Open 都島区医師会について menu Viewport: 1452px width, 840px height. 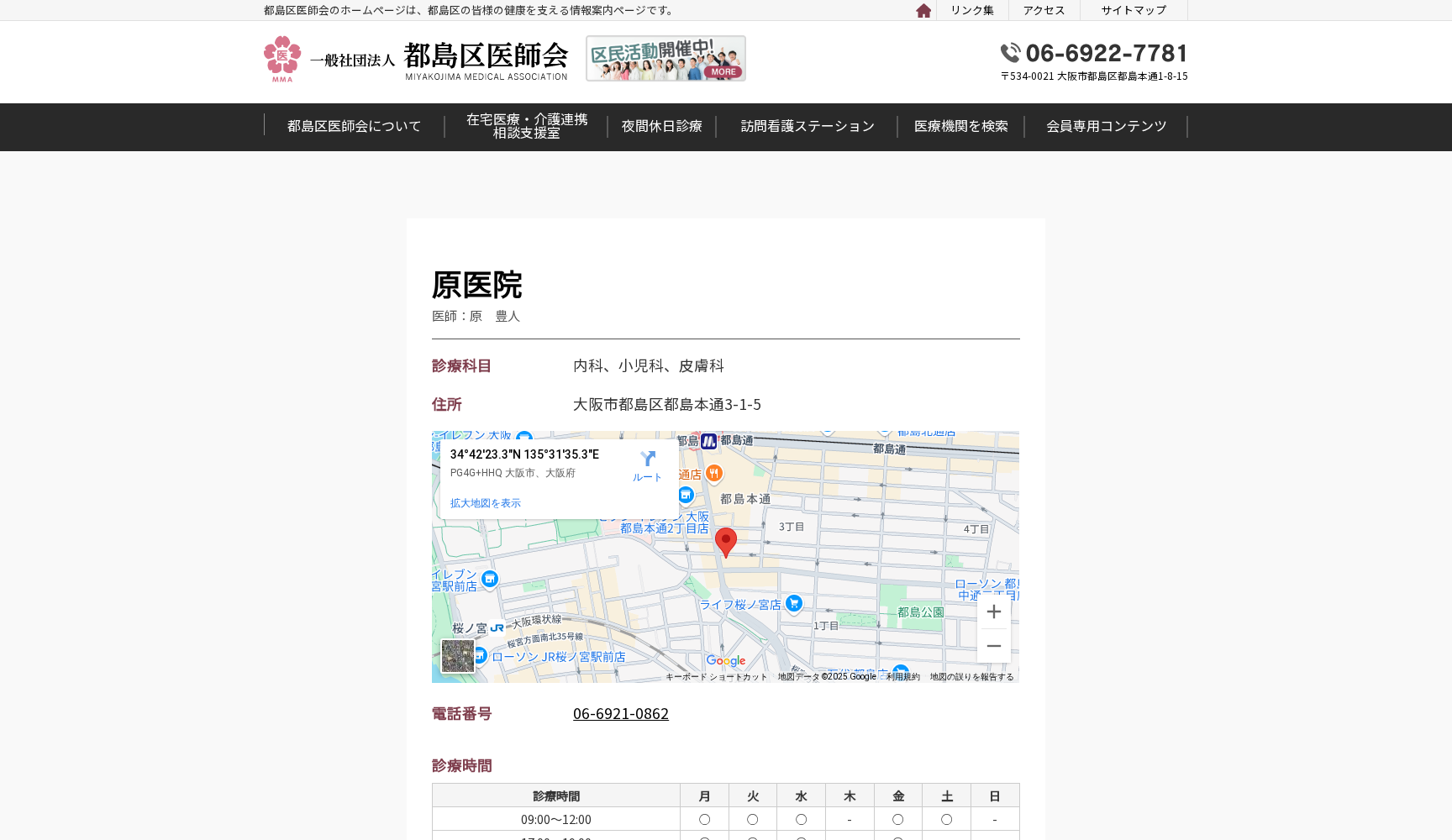point(354,127)
